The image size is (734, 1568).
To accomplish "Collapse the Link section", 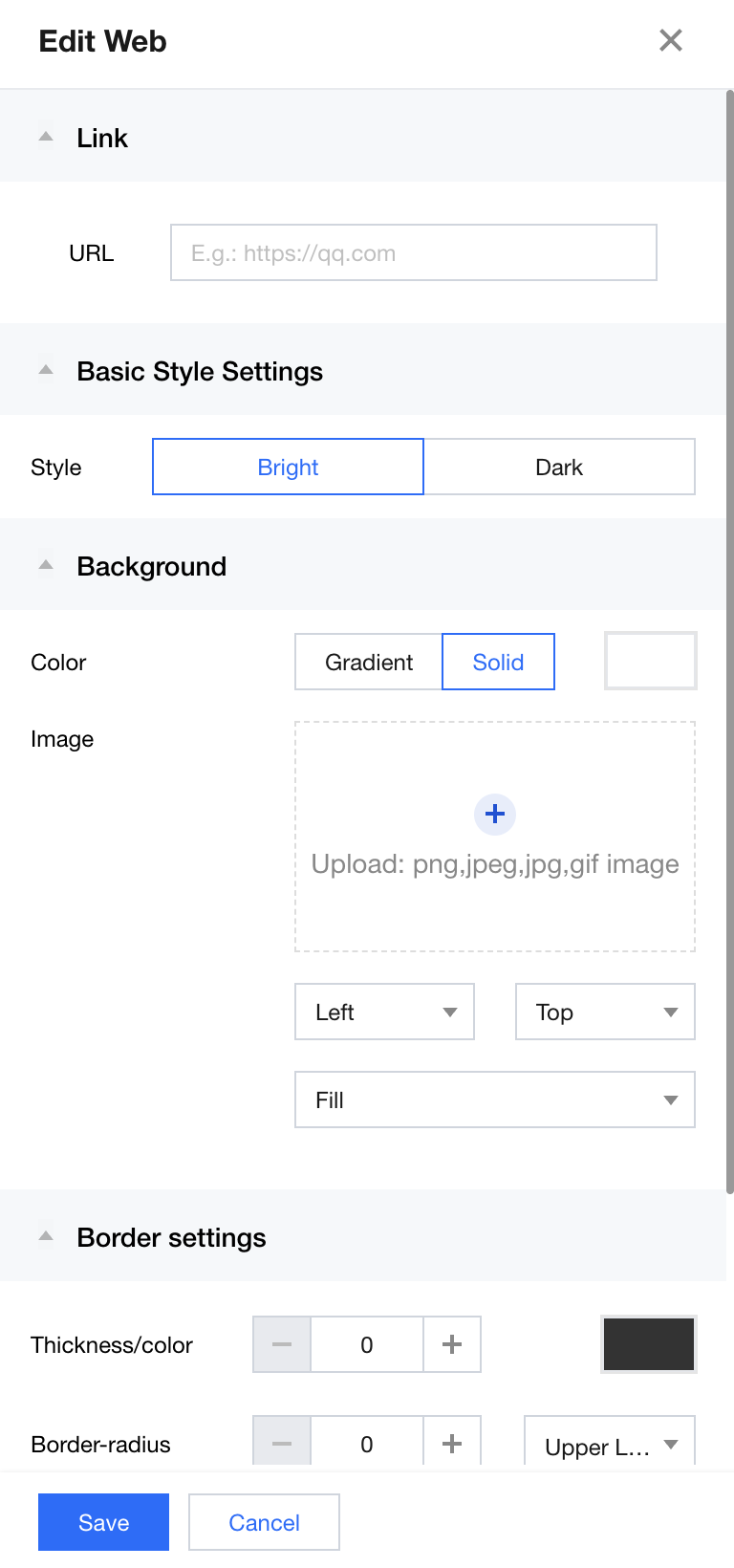I will 46,138.
